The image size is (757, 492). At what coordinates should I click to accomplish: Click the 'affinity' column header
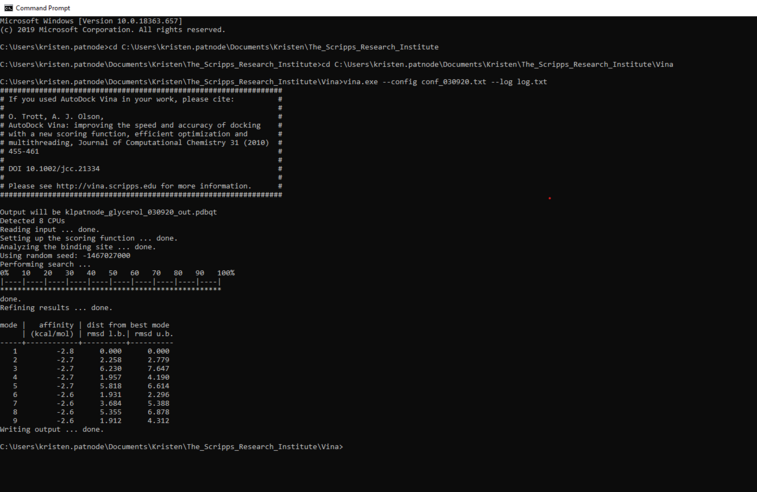tap(56, 325)
